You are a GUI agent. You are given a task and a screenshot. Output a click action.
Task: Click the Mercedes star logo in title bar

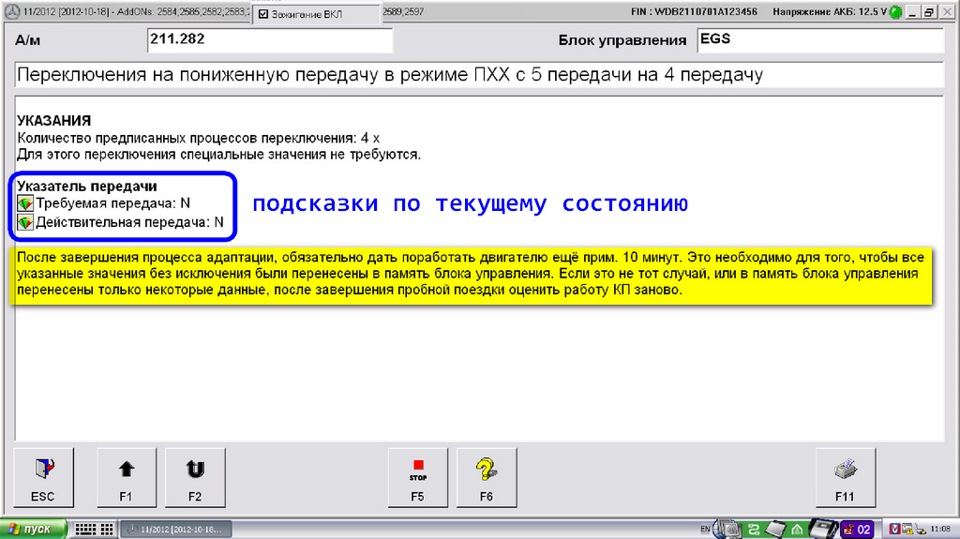[x=12, y=12]
